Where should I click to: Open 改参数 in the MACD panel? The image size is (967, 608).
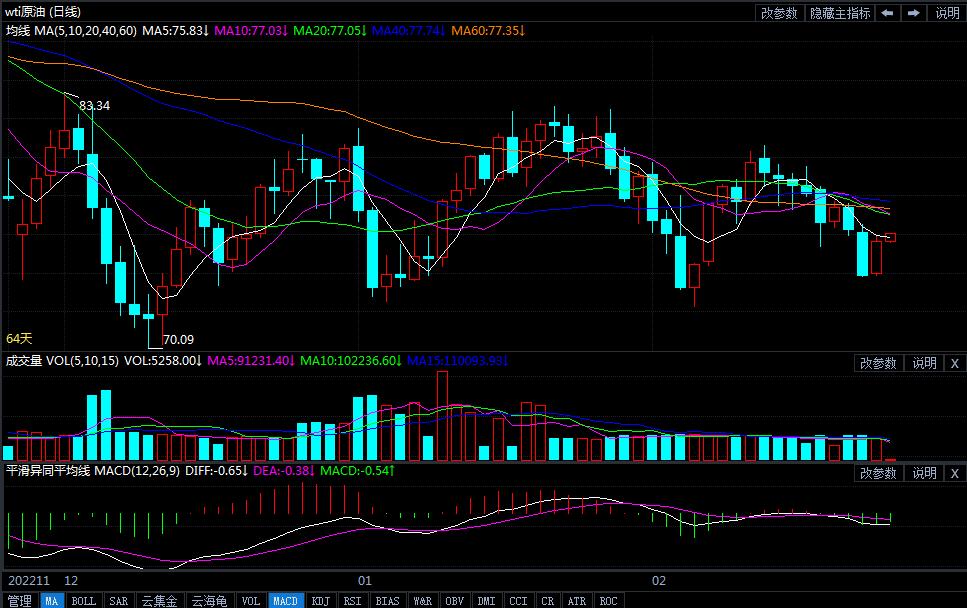(879, 473)
